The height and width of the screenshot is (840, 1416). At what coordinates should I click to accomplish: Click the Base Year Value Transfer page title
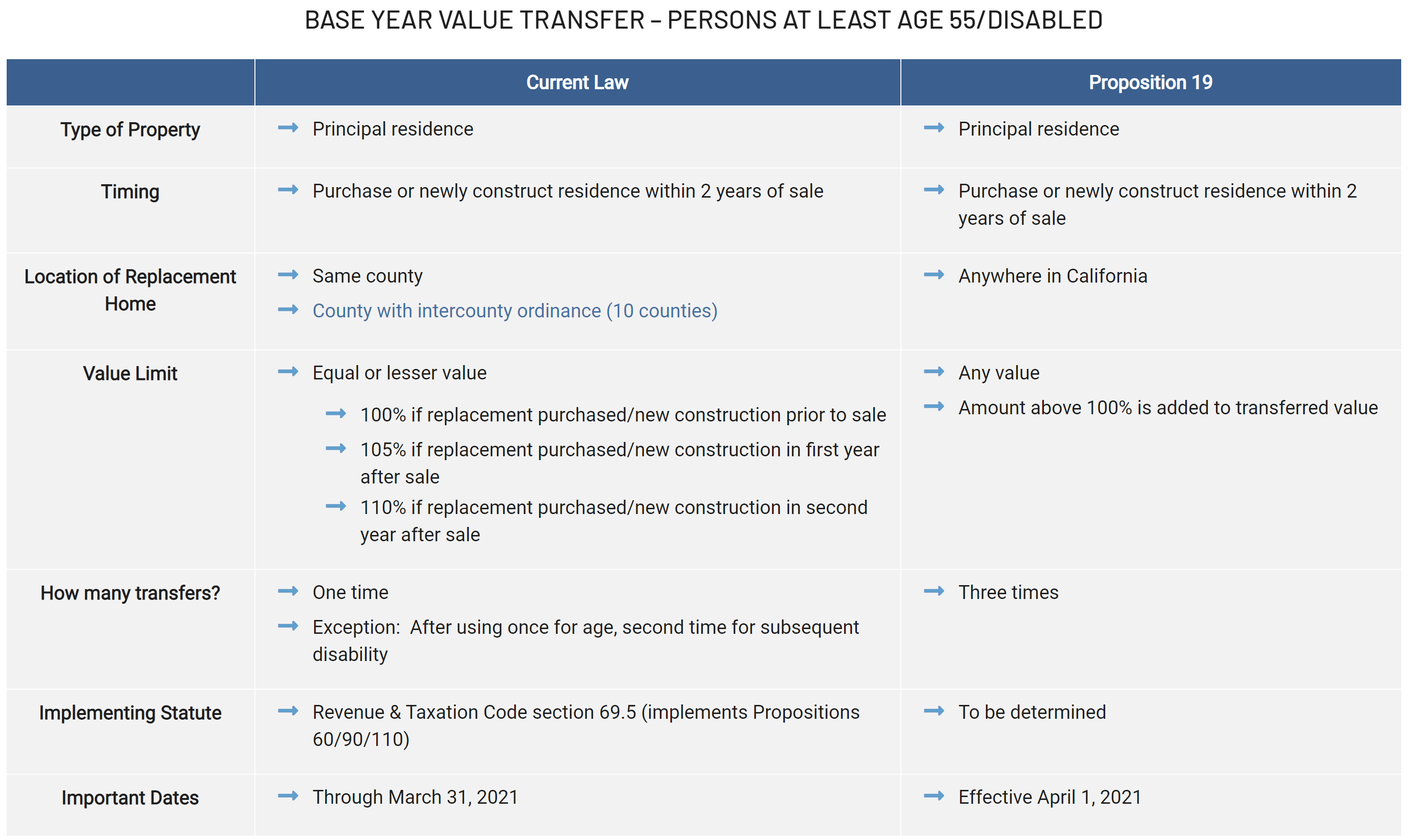click(x=704, y=21)
